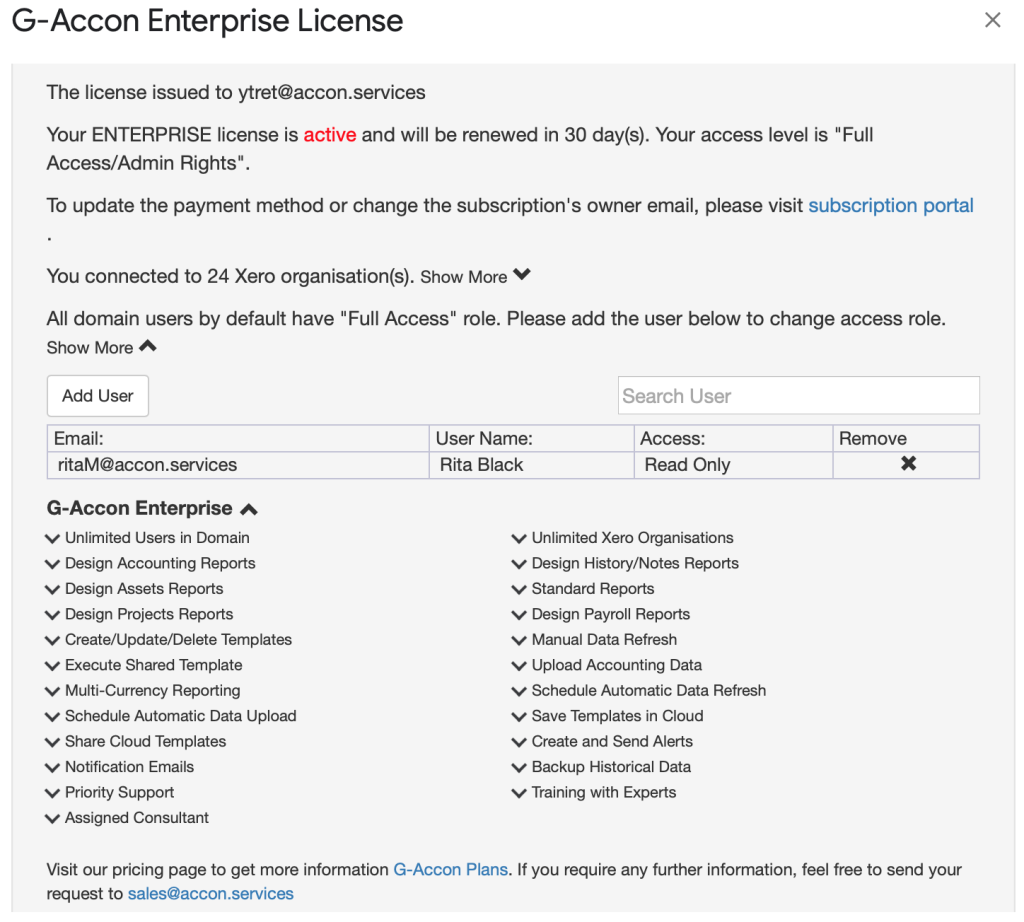Image resolution: width=1024 pixels, height=922 pixels.
Task: Click checkmark next to Training with Experts
Action: (x=519, y=793)
